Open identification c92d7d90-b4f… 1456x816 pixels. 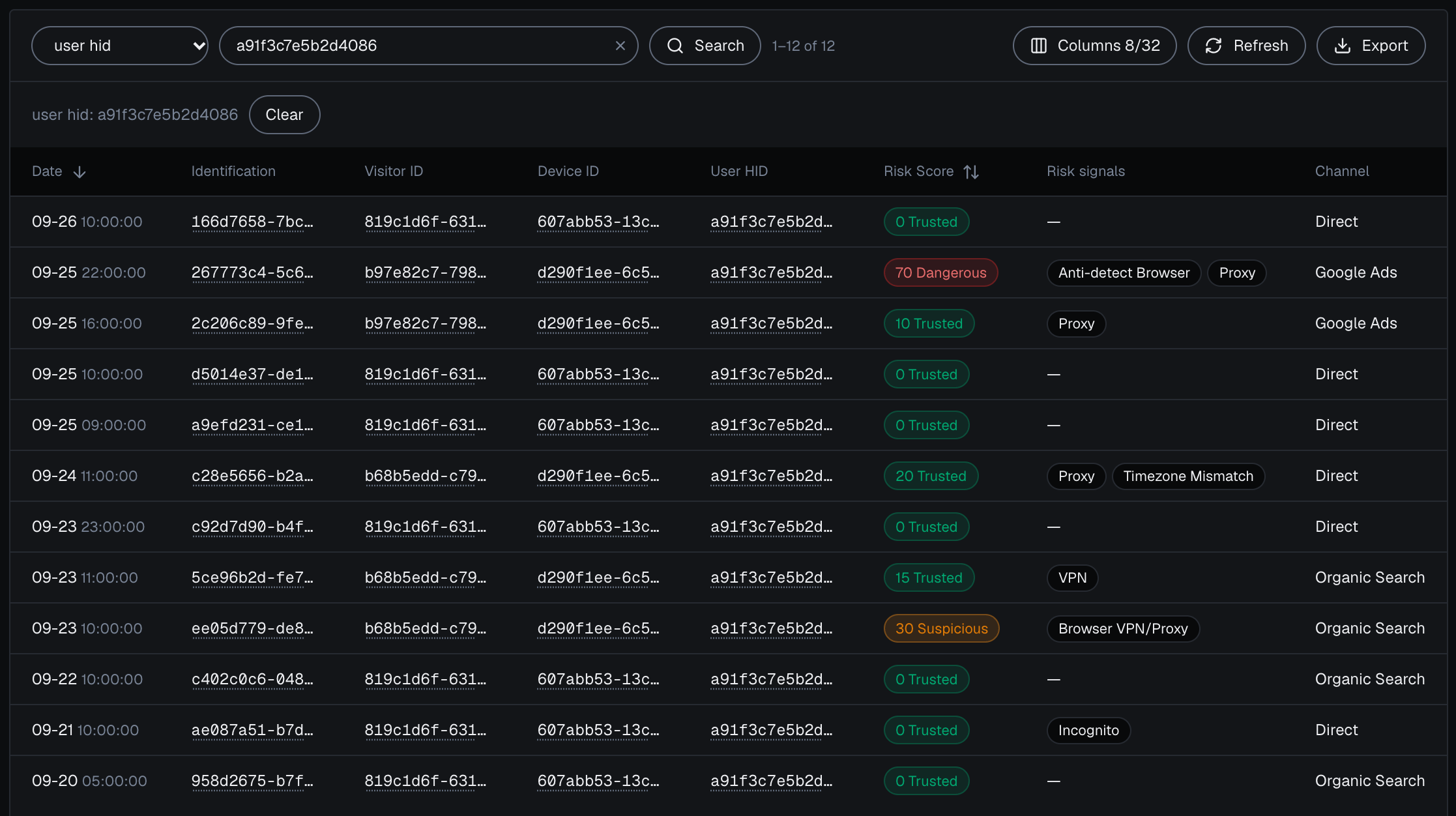point(252,527)
